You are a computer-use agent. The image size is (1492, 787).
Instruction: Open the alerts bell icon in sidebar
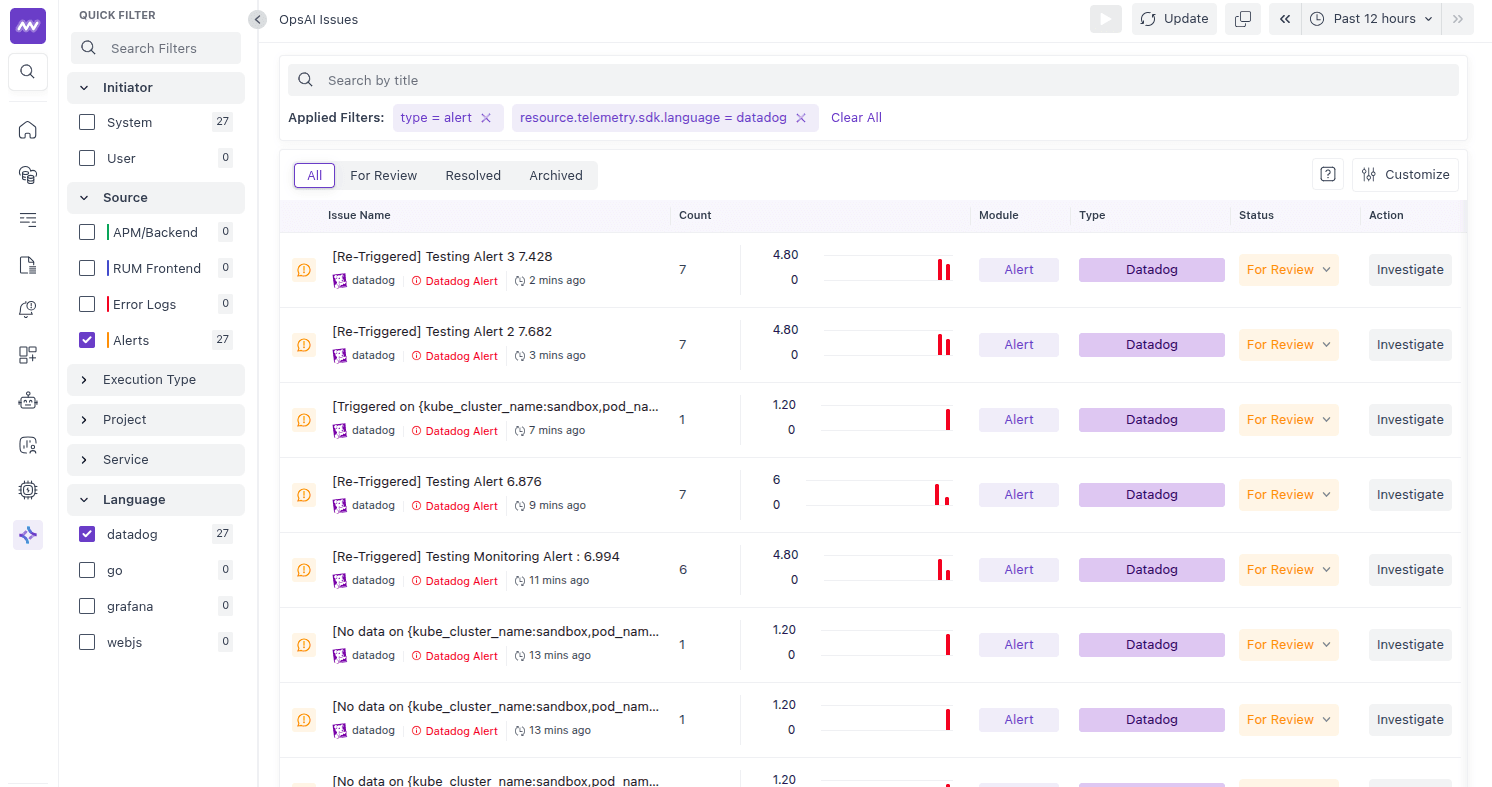click(27, 309)
